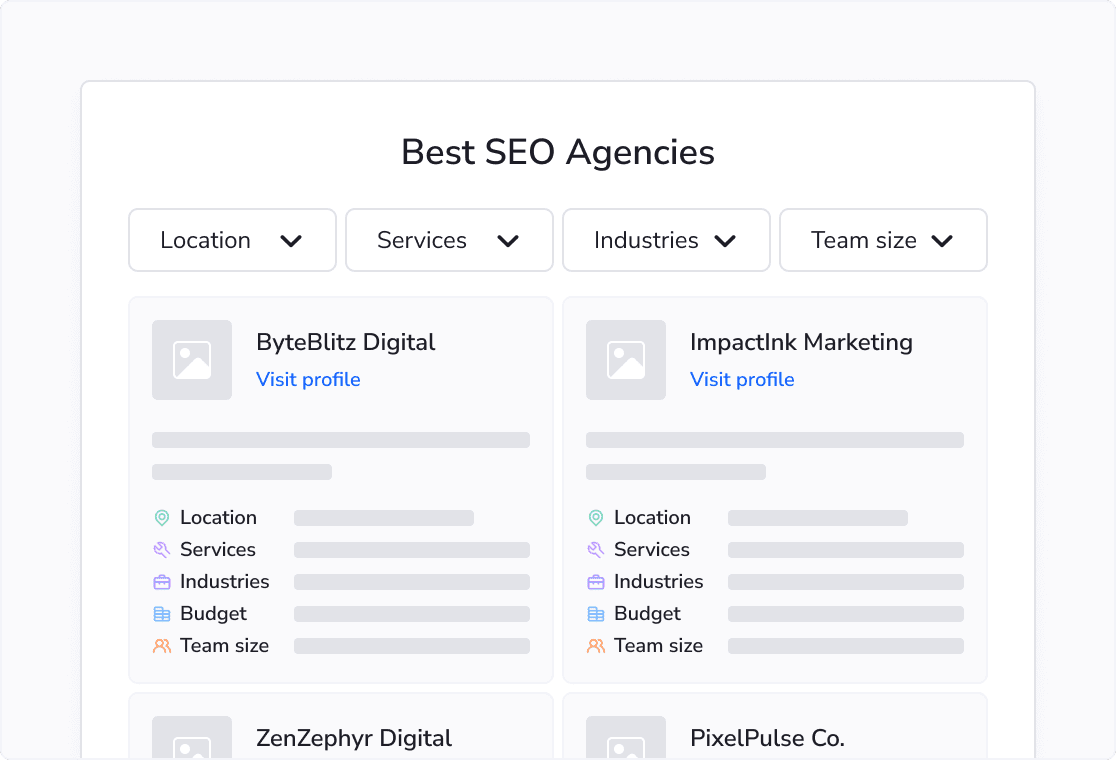
Task: Visit profile link for ImpactInk Marketing
Action: (x=742, y=379)
